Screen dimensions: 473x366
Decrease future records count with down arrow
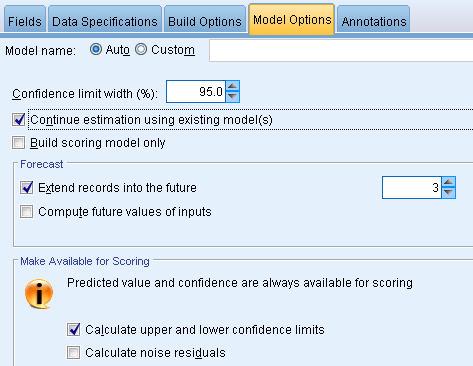coord(448,193)
